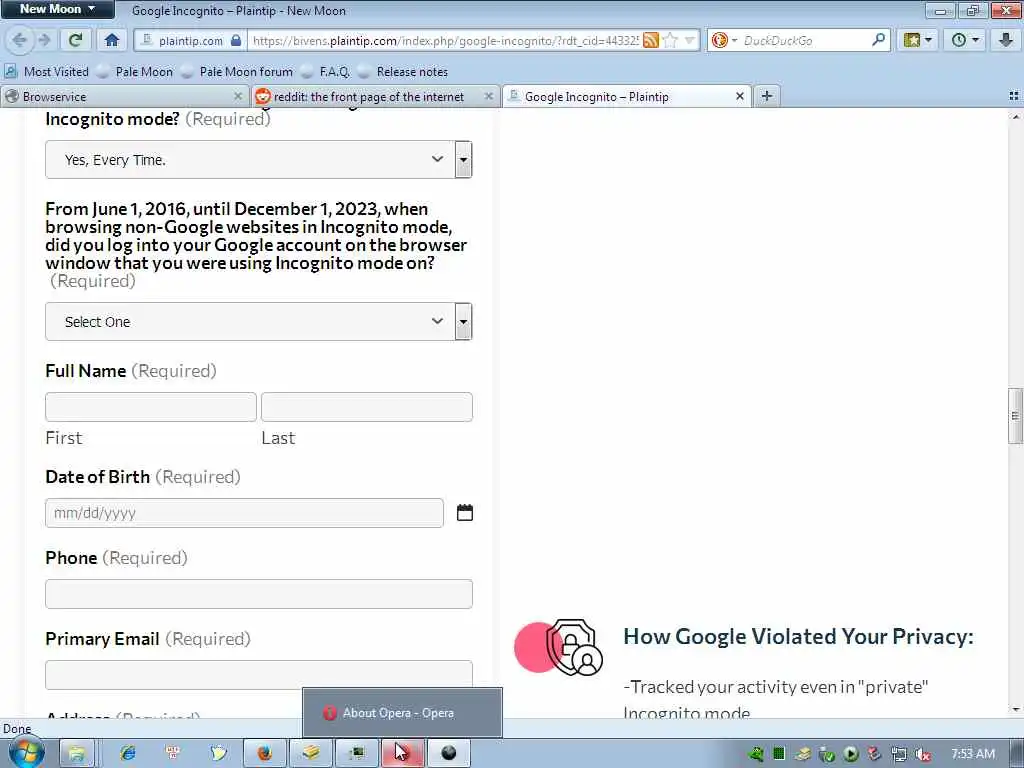Reload the current page
This screenshot has width=1024, height=768.
[x=76, y=40]
